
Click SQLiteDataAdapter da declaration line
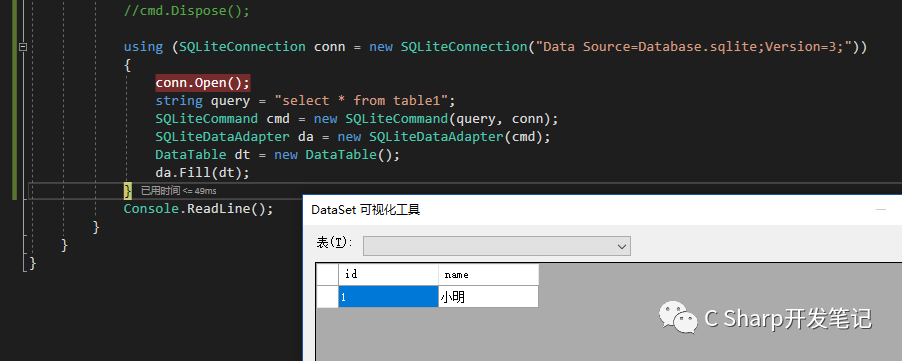(x=353, y=137)
